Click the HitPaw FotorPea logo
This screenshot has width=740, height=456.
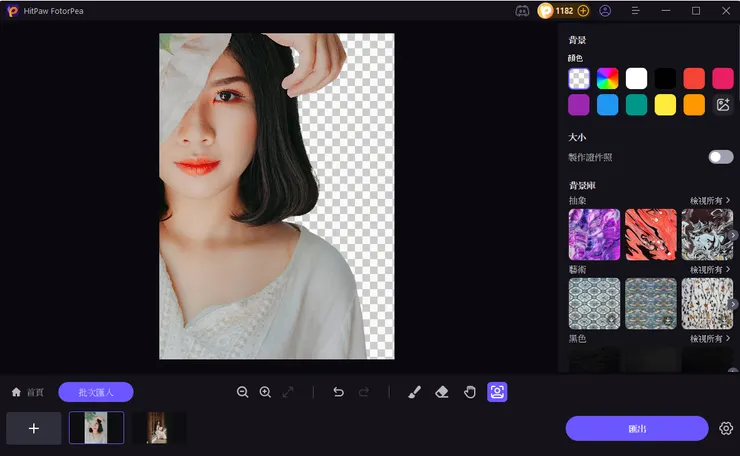[12, 11]
